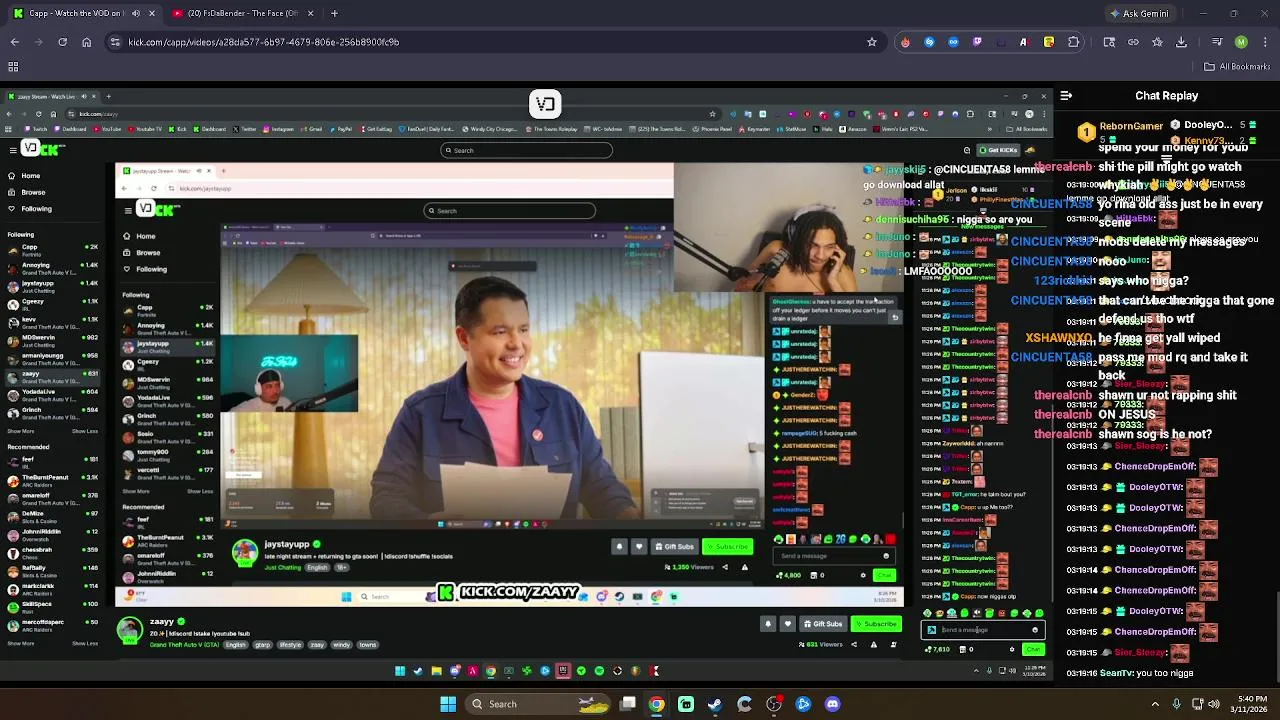Screen dimensions: 1280x720
Task: Open Steam from the taskbar
Action: pos(715,704)
